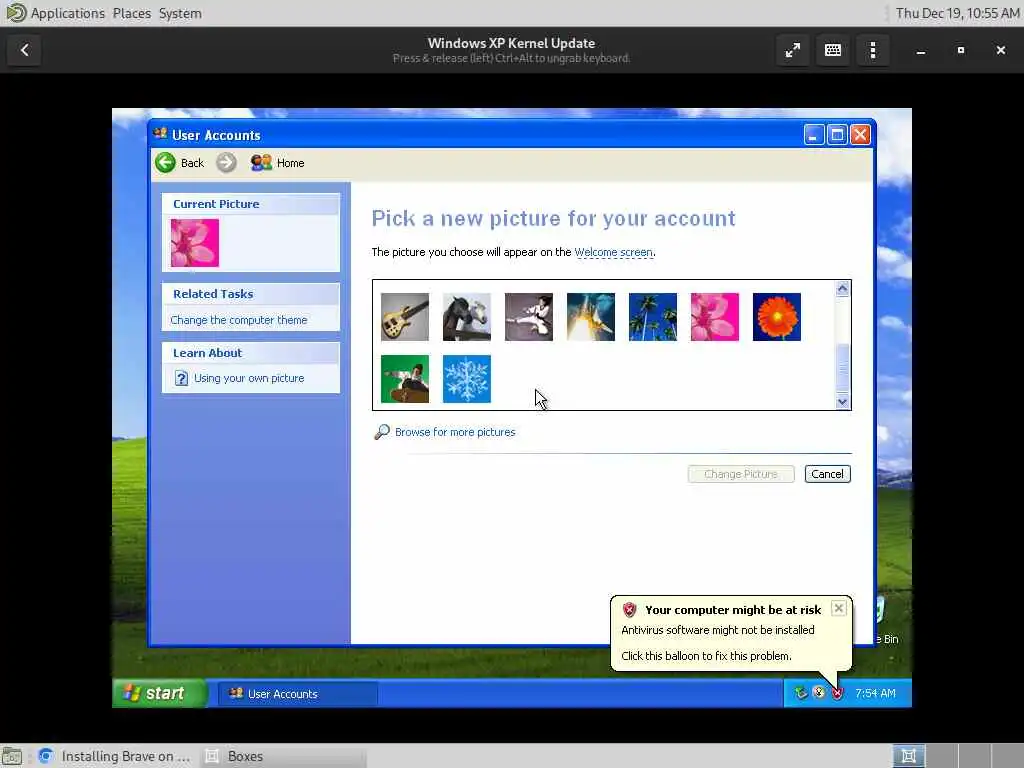The image size is (1024, 768).
Task: Browse for more pictures
Action: 455,432
